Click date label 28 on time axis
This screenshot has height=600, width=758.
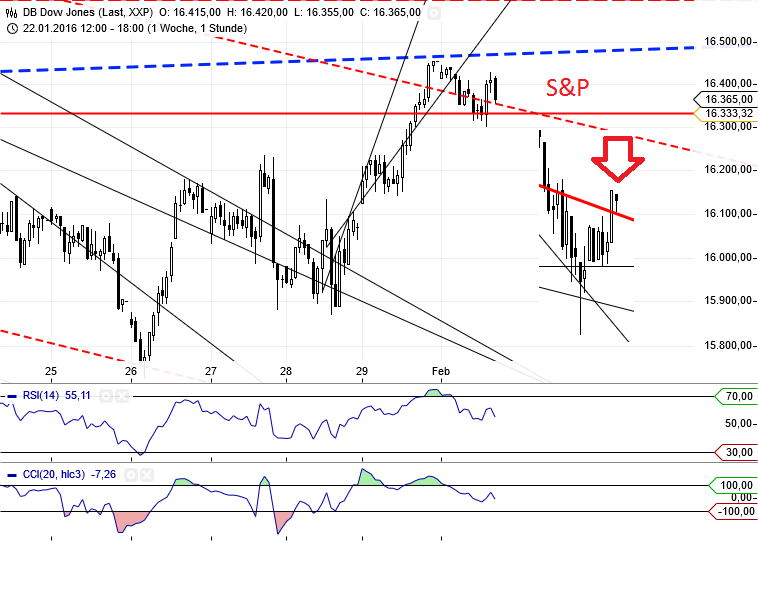286,371
